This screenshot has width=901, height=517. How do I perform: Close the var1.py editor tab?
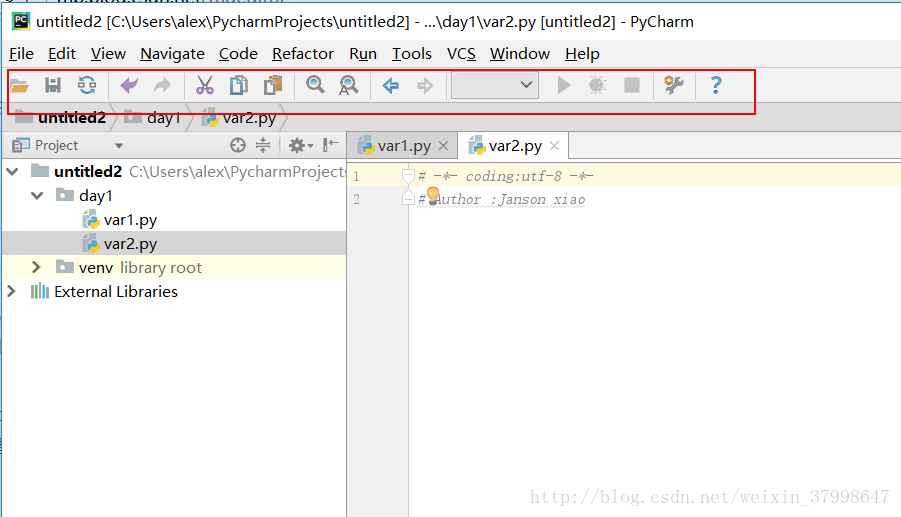444,146
